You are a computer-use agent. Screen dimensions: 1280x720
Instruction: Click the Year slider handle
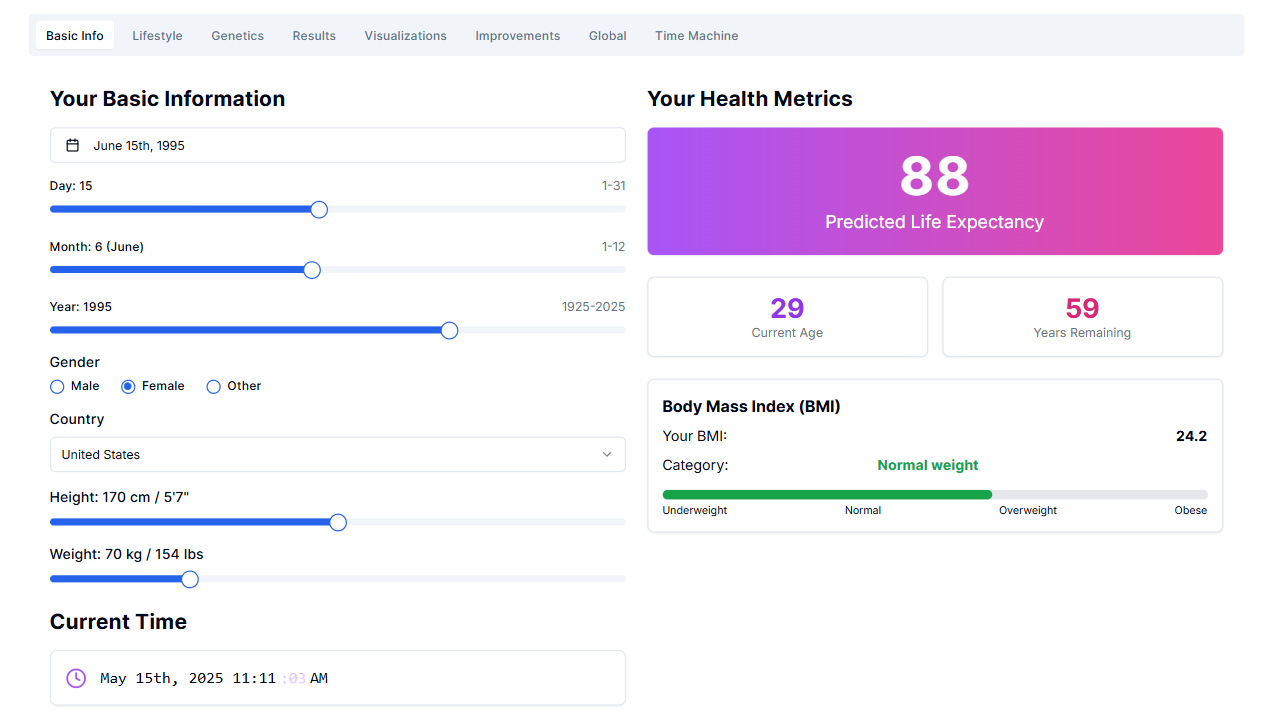point(448,329)
